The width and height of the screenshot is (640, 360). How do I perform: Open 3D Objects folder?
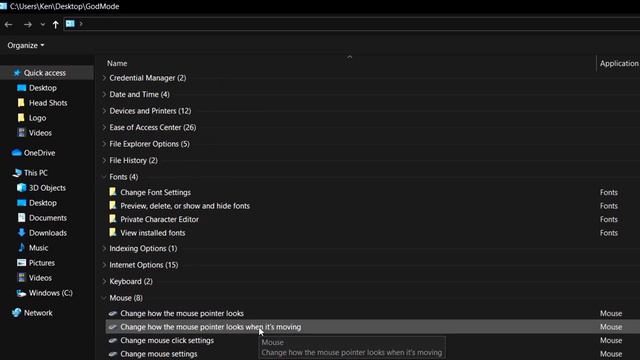click(x=47, y=188)
